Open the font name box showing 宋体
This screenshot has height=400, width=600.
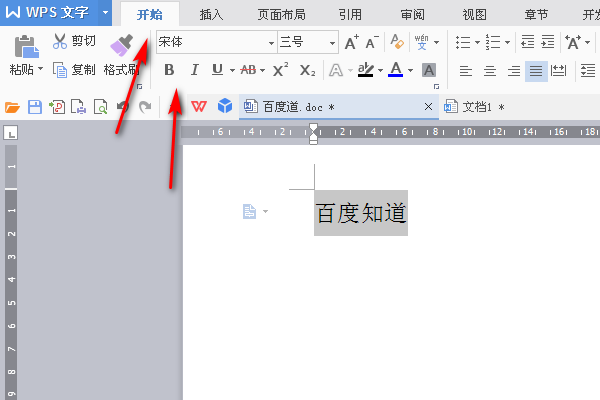coord(216,42)
